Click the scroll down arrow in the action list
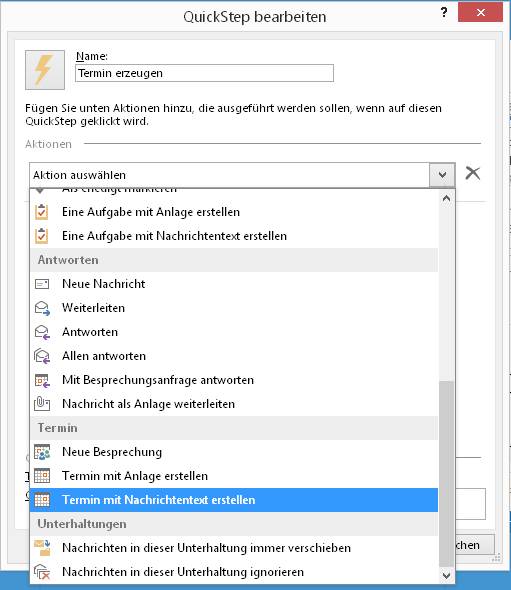 coord(446,575)
